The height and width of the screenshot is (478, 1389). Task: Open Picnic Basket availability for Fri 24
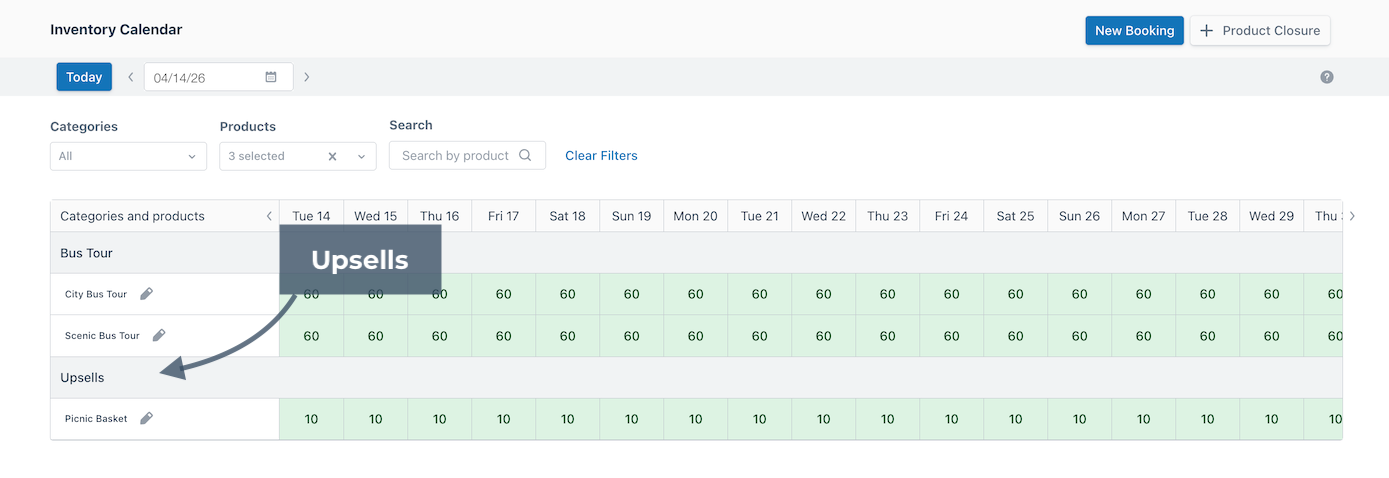coord(951,419)
